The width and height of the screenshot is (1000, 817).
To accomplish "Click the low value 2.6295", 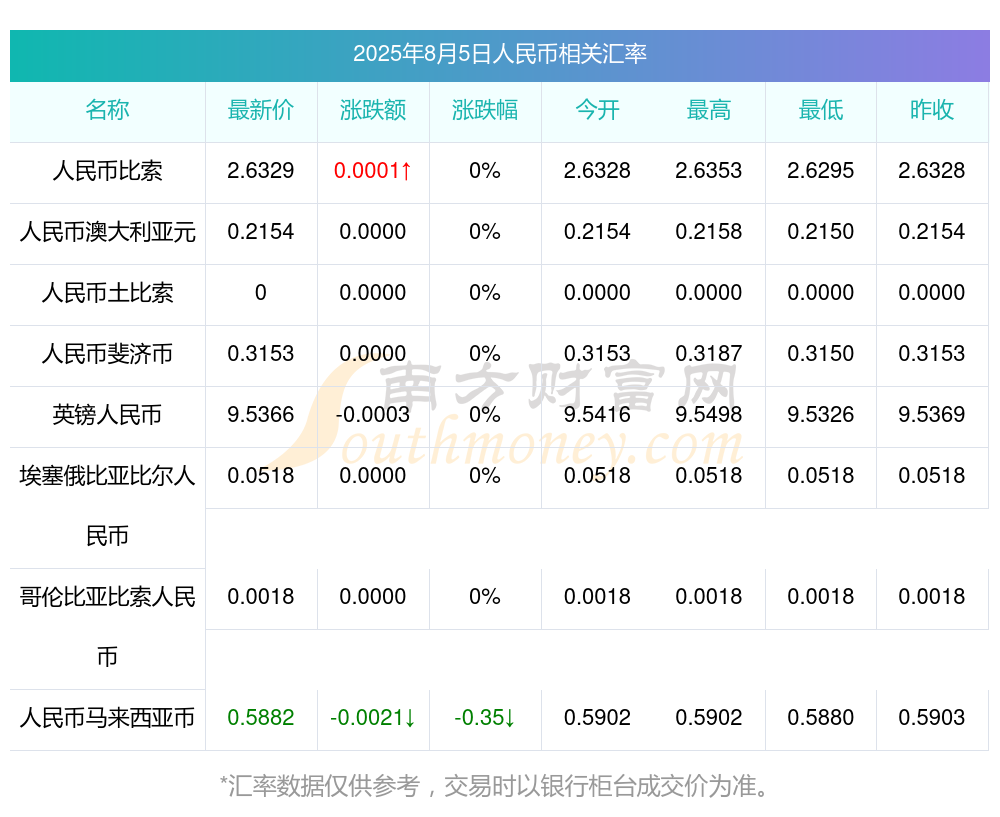I will point(821,170).
